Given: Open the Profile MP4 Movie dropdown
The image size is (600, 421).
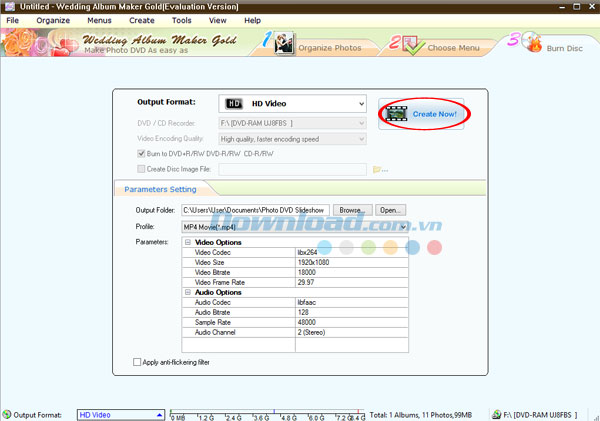Looking at the screenshot, I should click(x=295, y=227).
